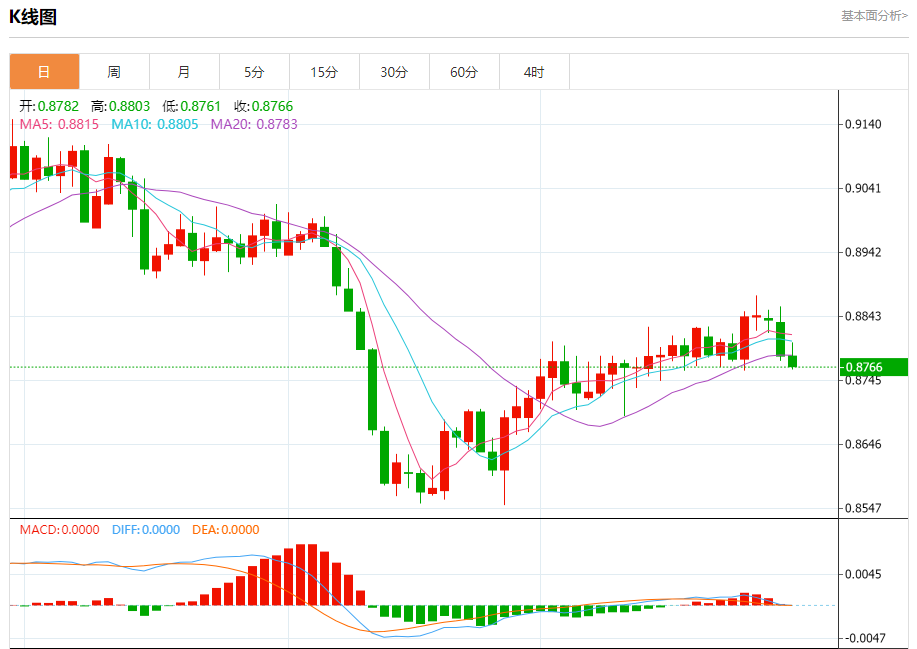The image size is (917, 649).
Task: Click the 0.9041 price axis label
Action: [863, 188]
